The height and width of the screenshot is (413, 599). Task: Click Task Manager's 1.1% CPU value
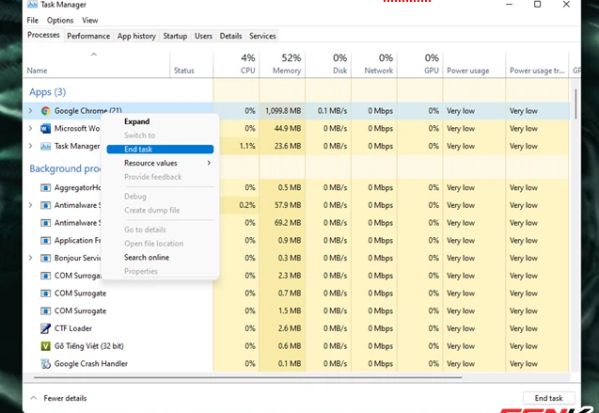point(247,146)
